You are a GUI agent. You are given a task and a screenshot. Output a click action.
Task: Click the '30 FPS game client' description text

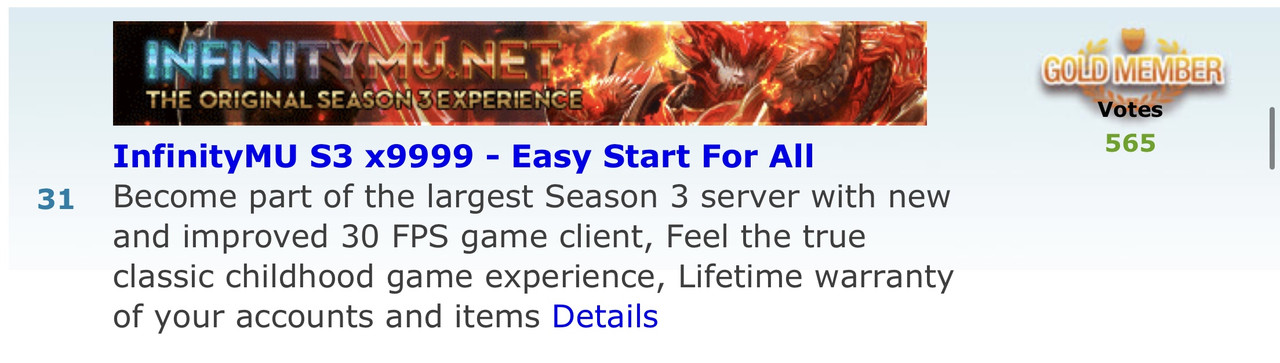tap(490, 237)
